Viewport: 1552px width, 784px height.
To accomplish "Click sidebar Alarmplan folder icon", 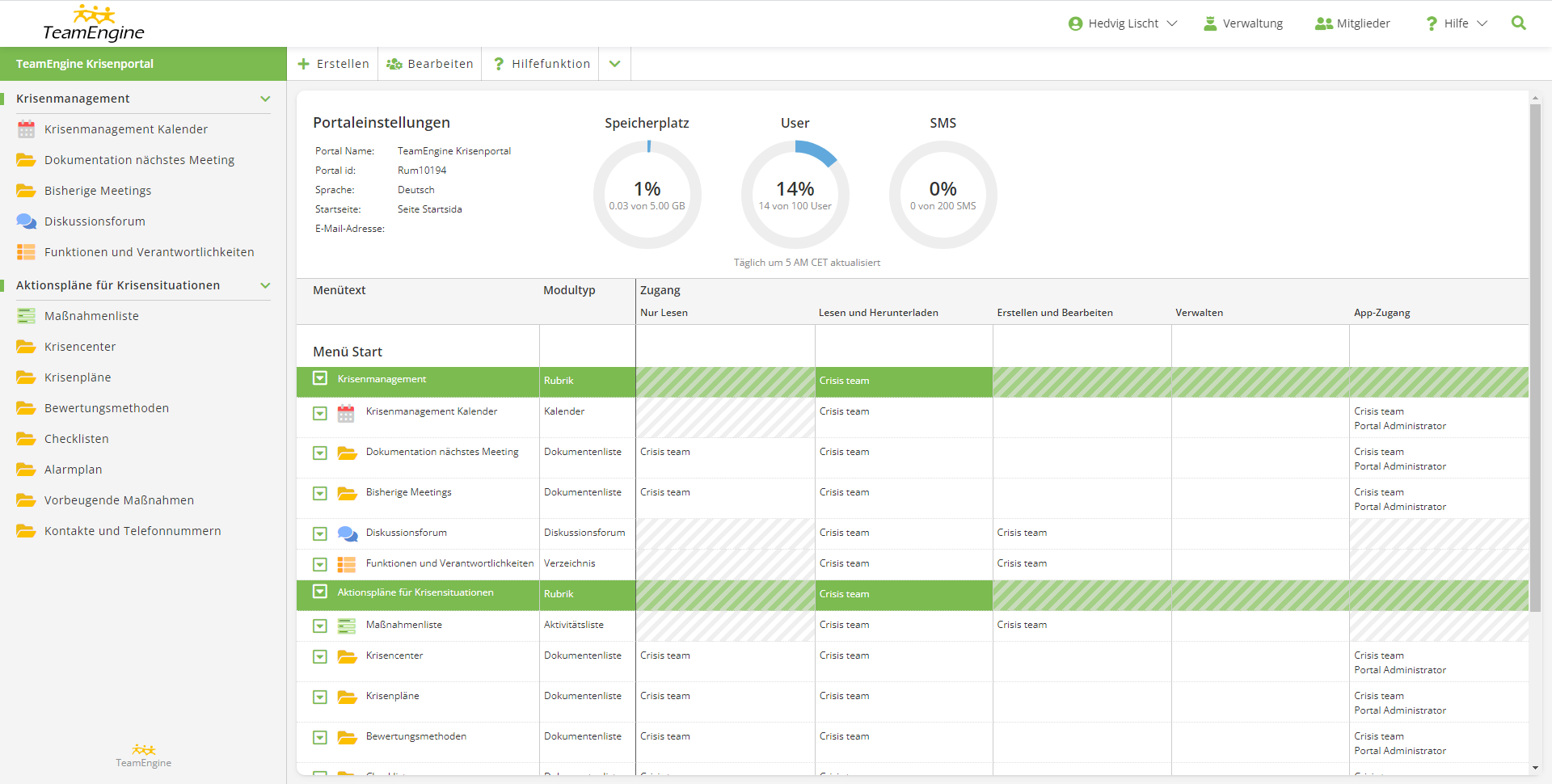I will click(x=26, y=470).
